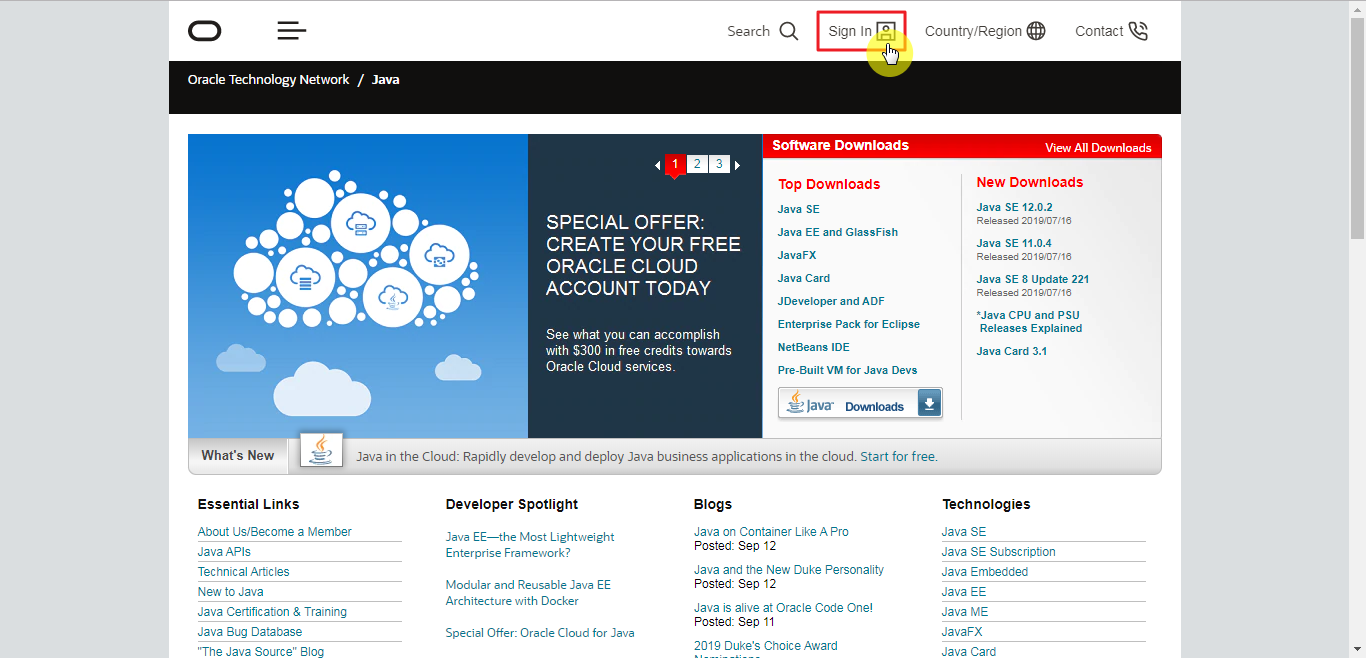Open Java ME technology link
Screen dimensions: 1366x658
tap(965, 612)
